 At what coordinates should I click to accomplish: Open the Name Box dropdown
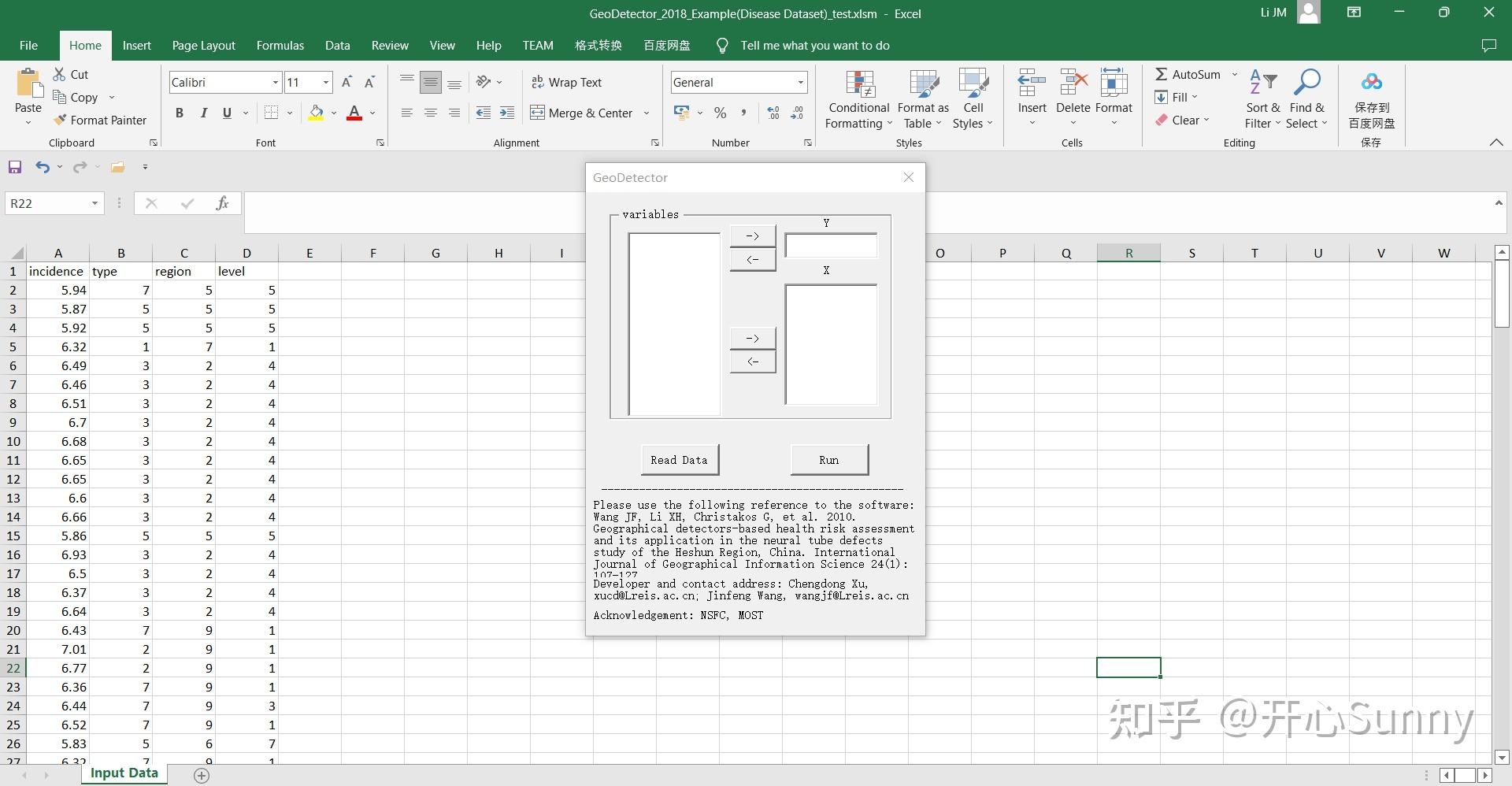point(94,203)
